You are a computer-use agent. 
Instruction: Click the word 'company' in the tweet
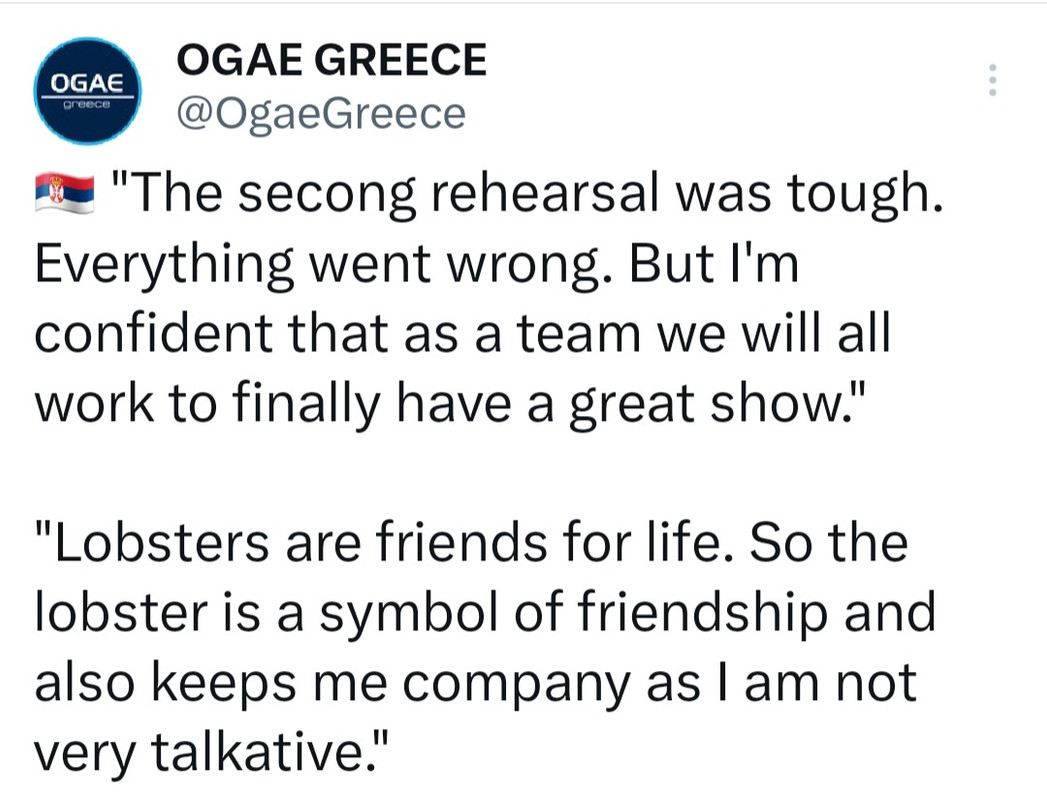click(516, 686)
